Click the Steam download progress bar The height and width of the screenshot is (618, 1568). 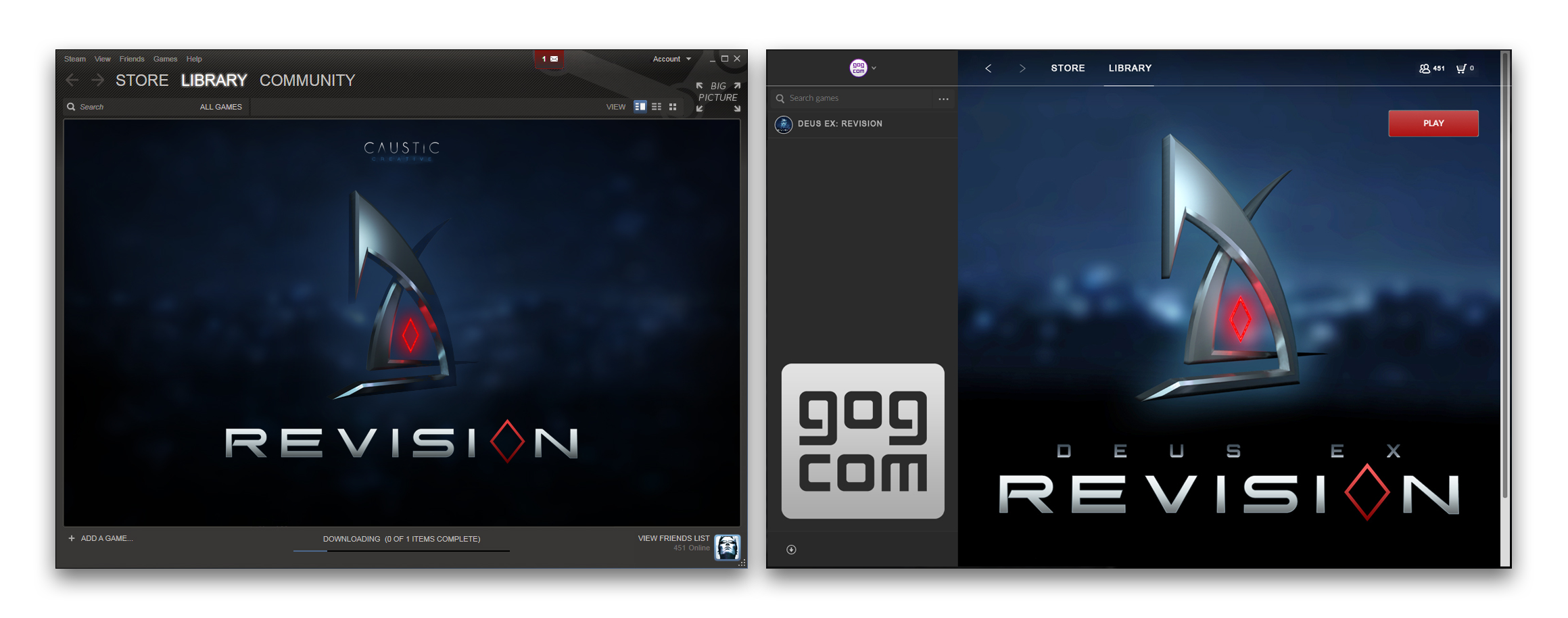[x=401, y=551]
